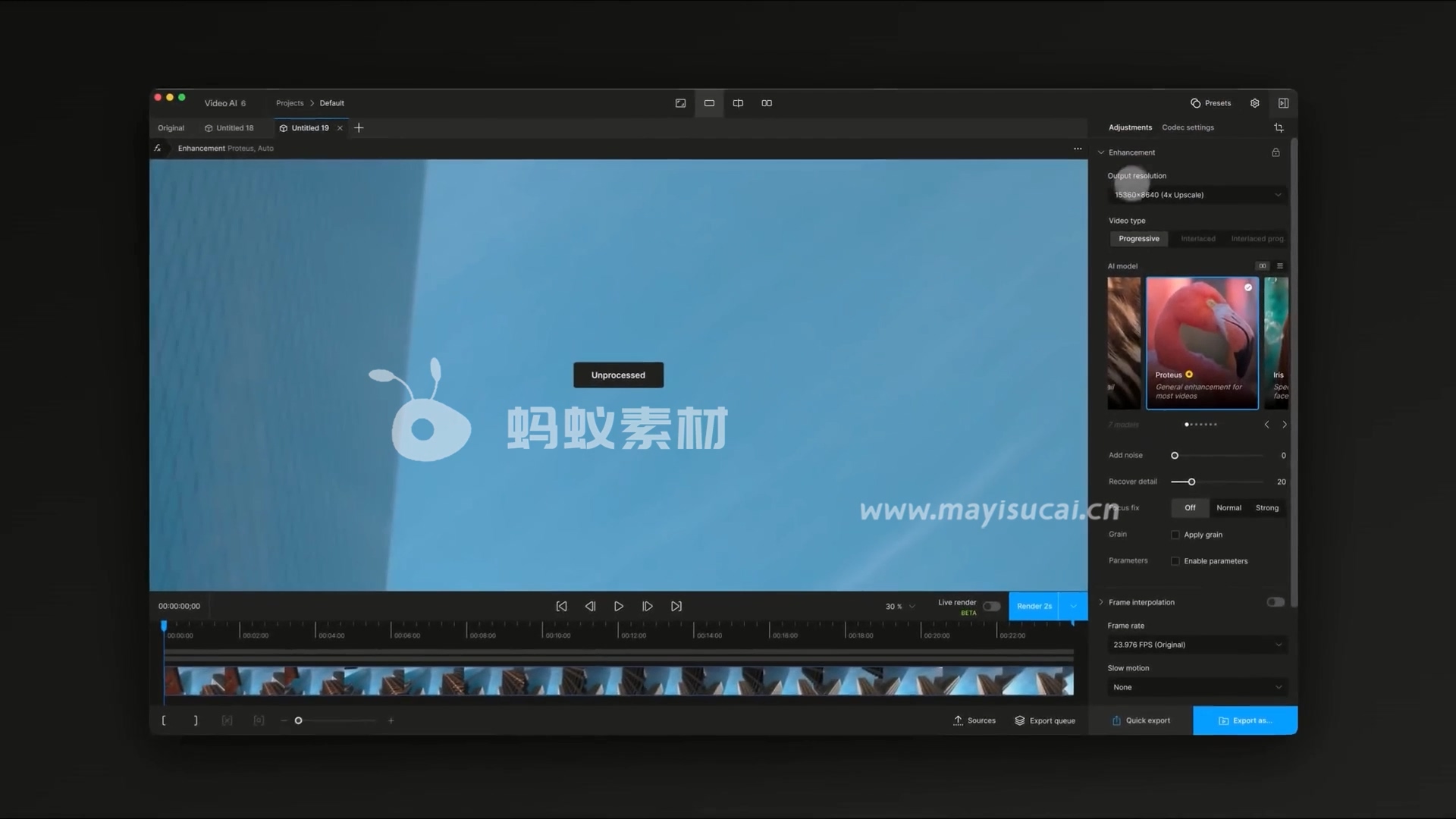
Task: Click the Quick export button
Action: tap(1141, 720)
